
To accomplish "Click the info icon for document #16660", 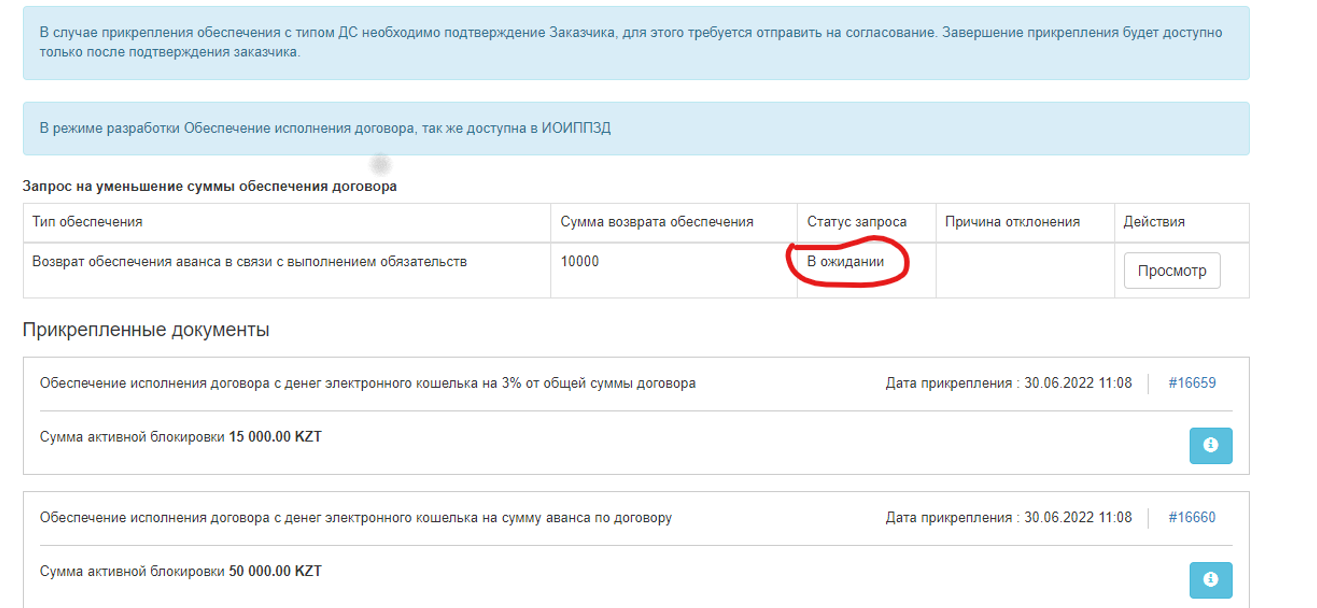I will click(x=1210, y=580).
